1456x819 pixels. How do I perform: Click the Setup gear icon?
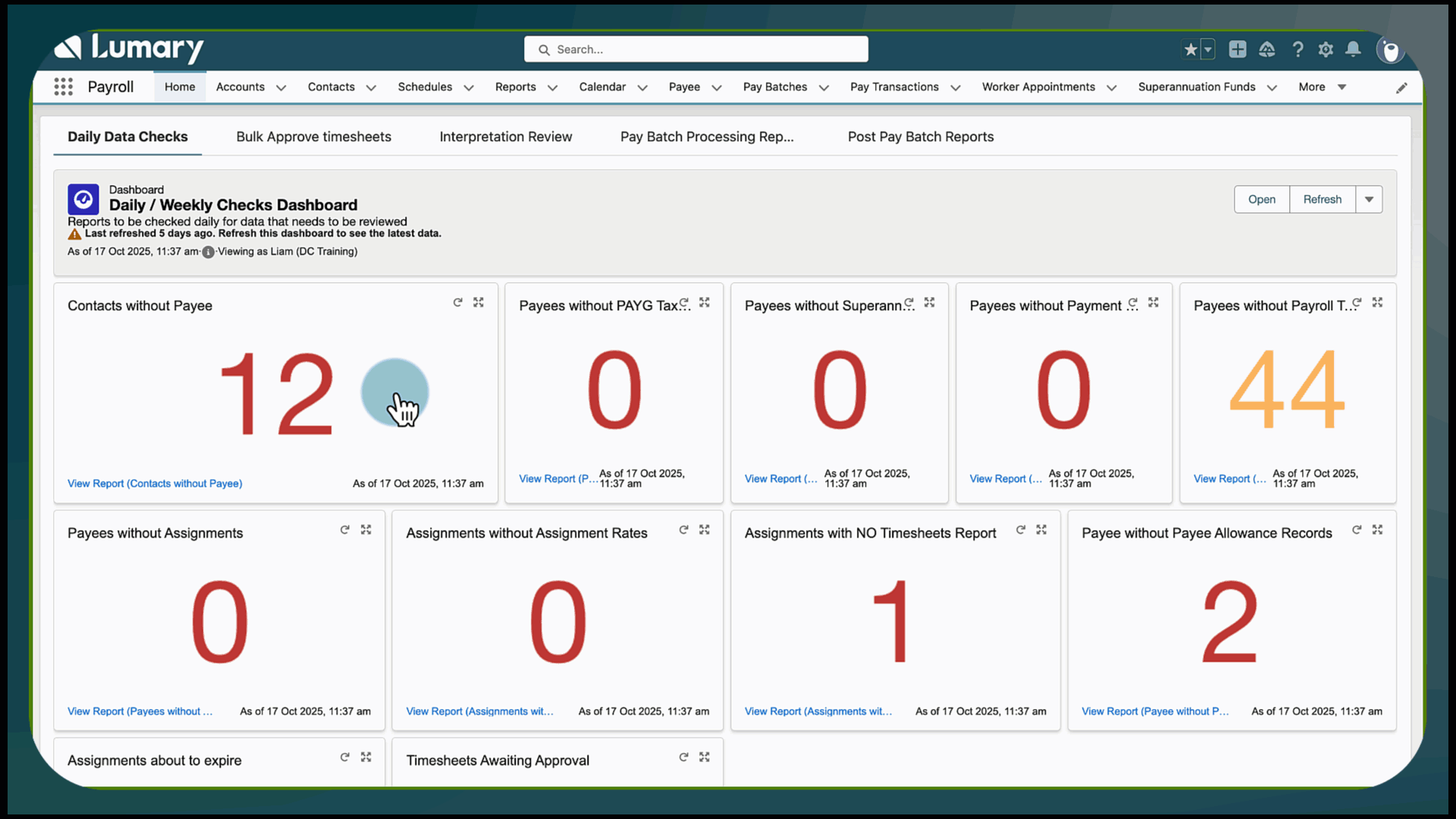[x=1326, y=49]
